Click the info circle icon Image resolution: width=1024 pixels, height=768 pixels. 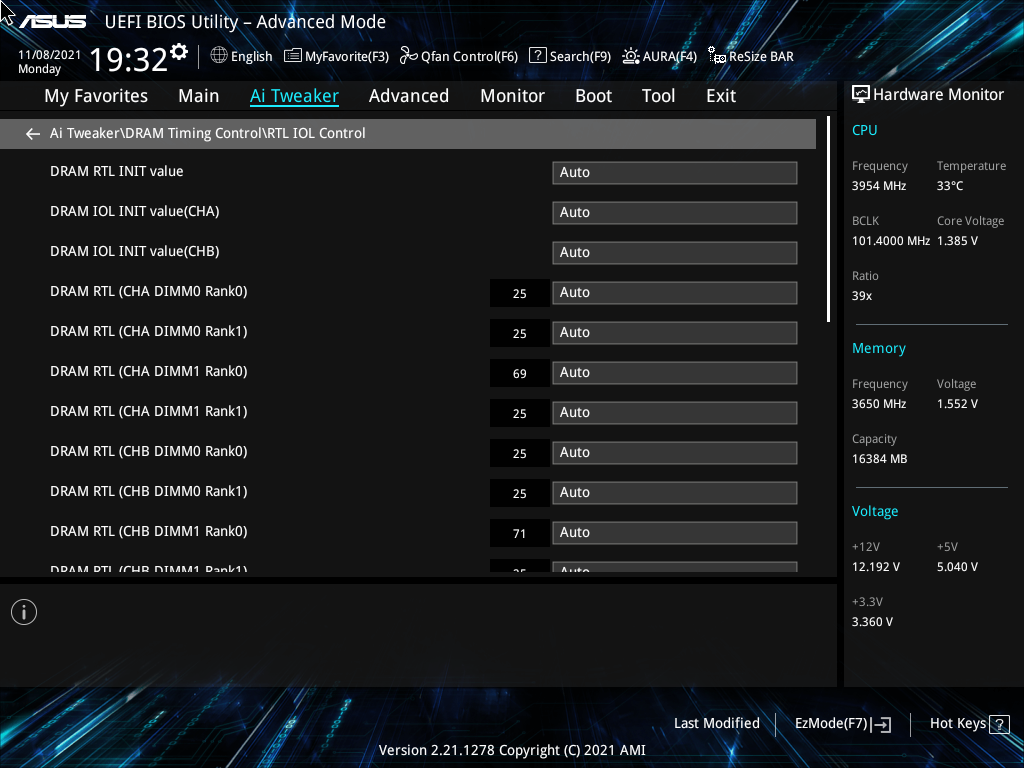click(24, 612)
